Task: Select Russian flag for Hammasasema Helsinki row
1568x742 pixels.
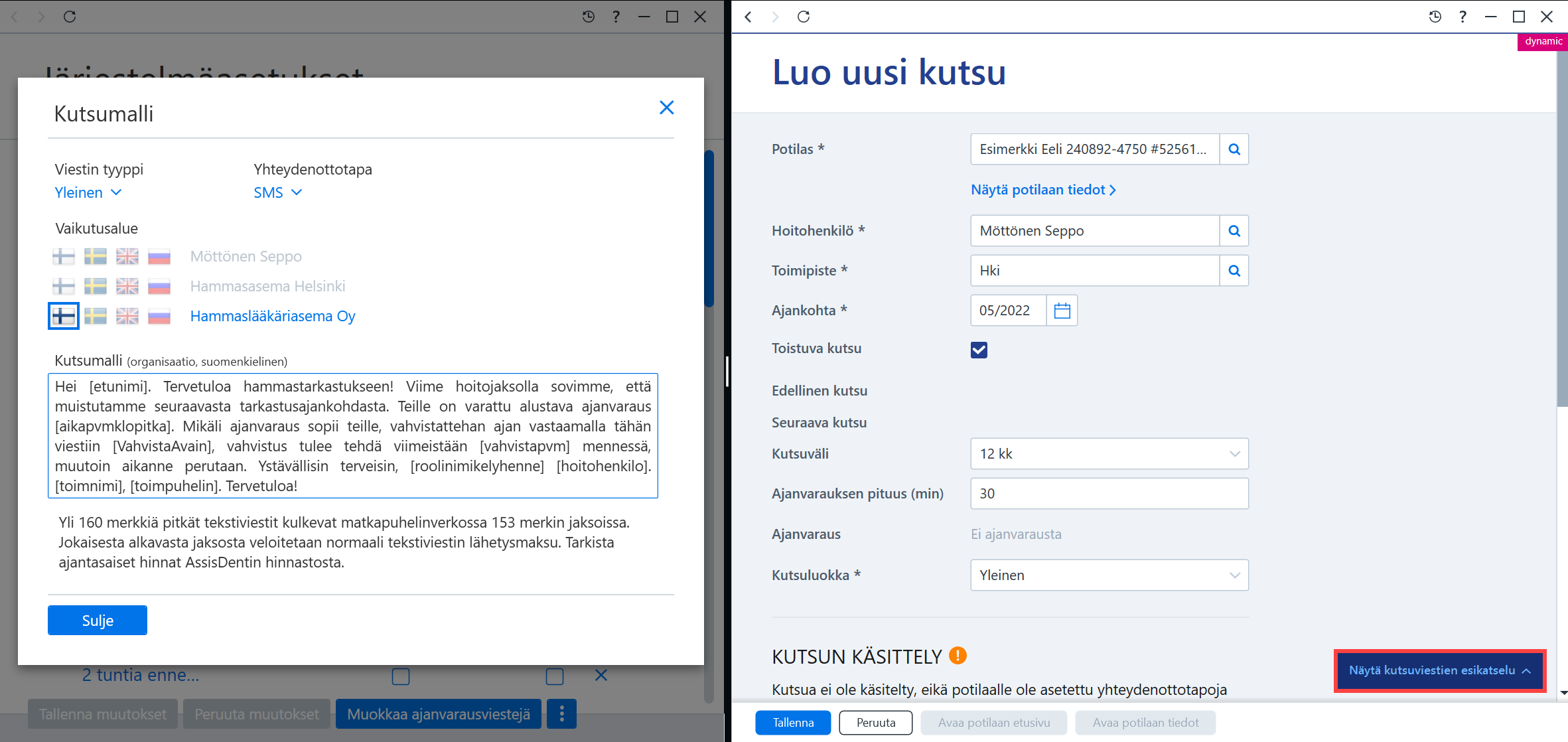Action: pos(159,286)
